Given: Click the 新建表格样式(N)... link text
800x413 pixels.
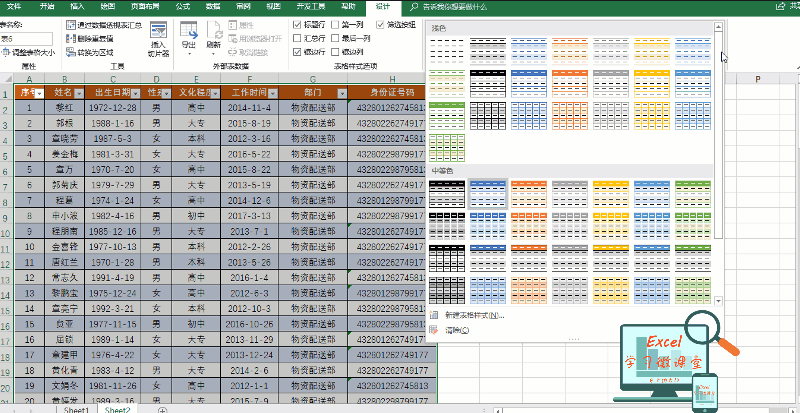Looking at the screenshot, I should (475, 315).
